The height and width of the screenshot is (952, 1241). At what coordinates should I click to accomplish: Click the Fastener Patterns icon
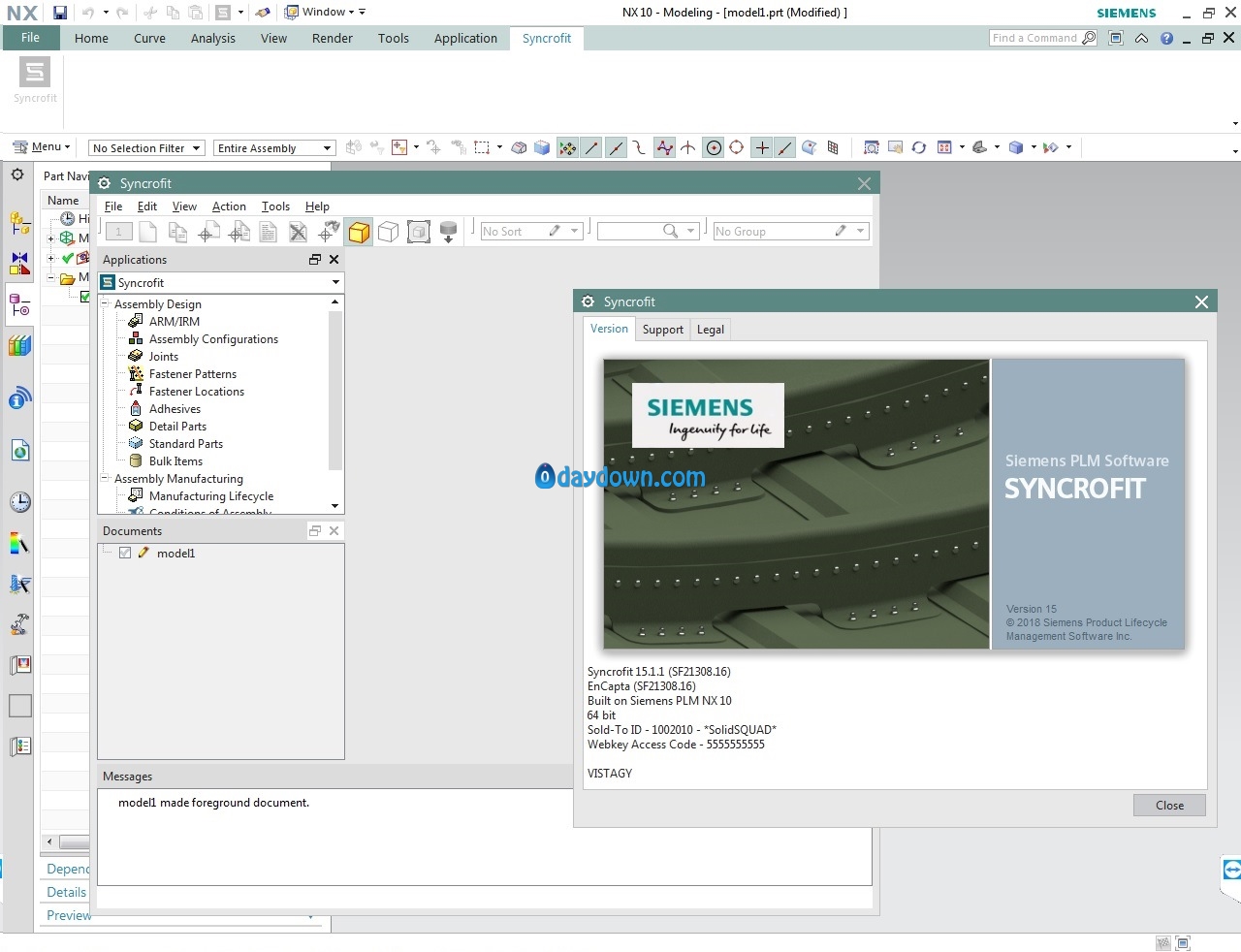coord(136,373)
